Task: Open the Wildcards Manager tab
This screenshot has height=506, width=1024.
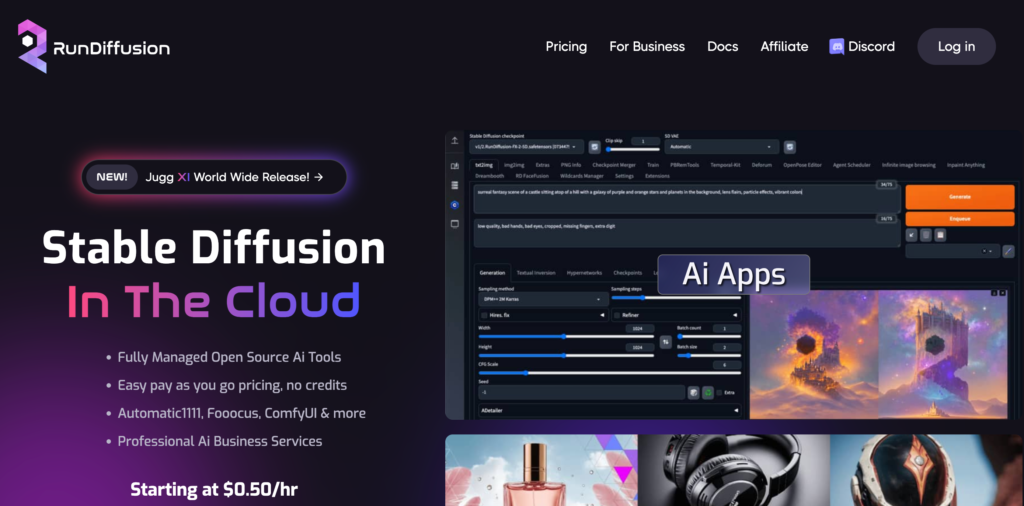Action: (x=581, y=176)
